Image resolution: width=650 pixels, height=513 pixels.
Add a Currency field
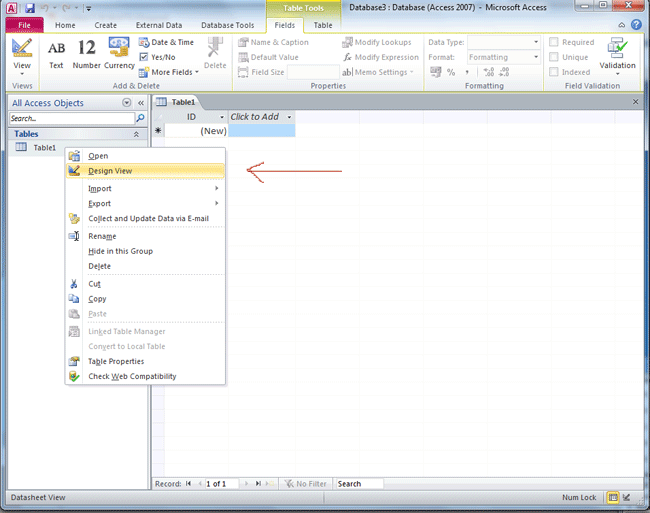[x=119, y=54]
